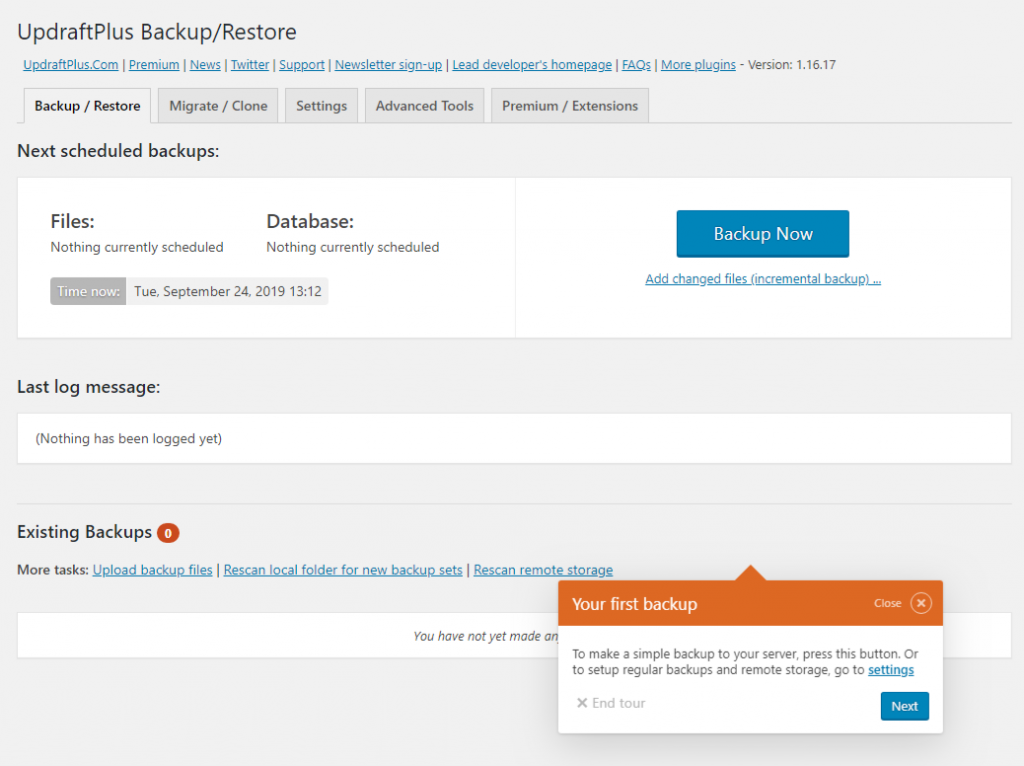Click the Time now label
The height and width of the screenshot is (766, 1024).
88,291
